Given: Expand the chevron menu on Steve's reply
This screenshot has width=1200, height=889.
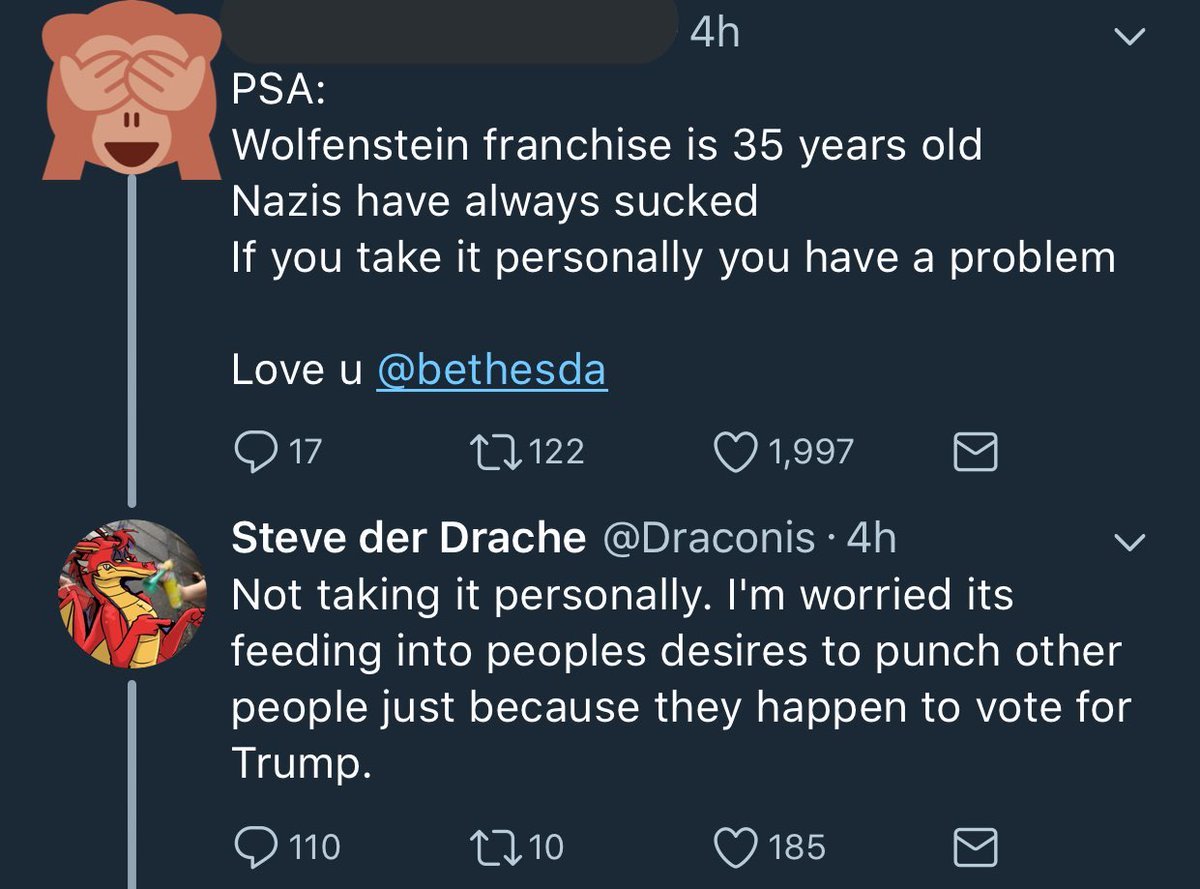Looking at the screenshot, I should click(x=1129, y=543).
